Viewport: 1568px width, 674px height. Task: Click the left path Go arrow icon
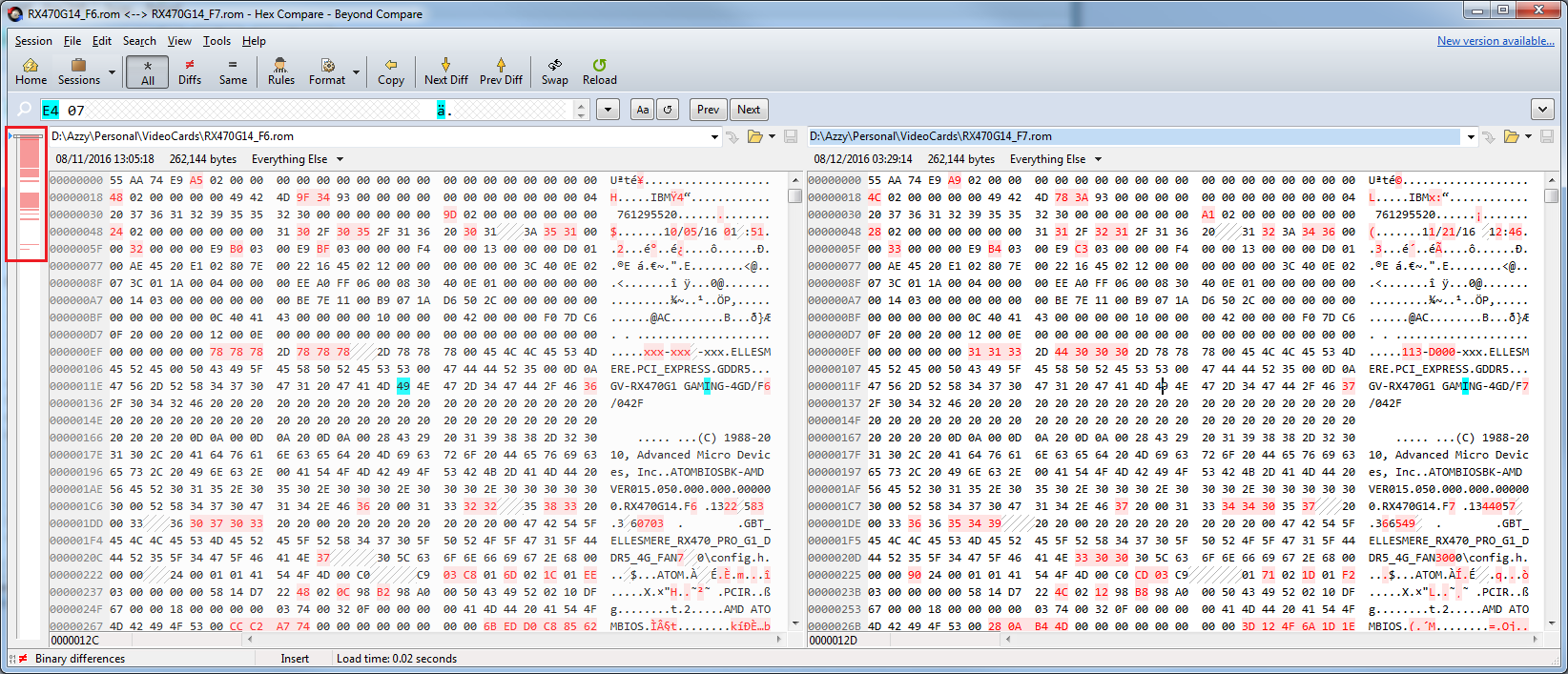tap(732, 136)
